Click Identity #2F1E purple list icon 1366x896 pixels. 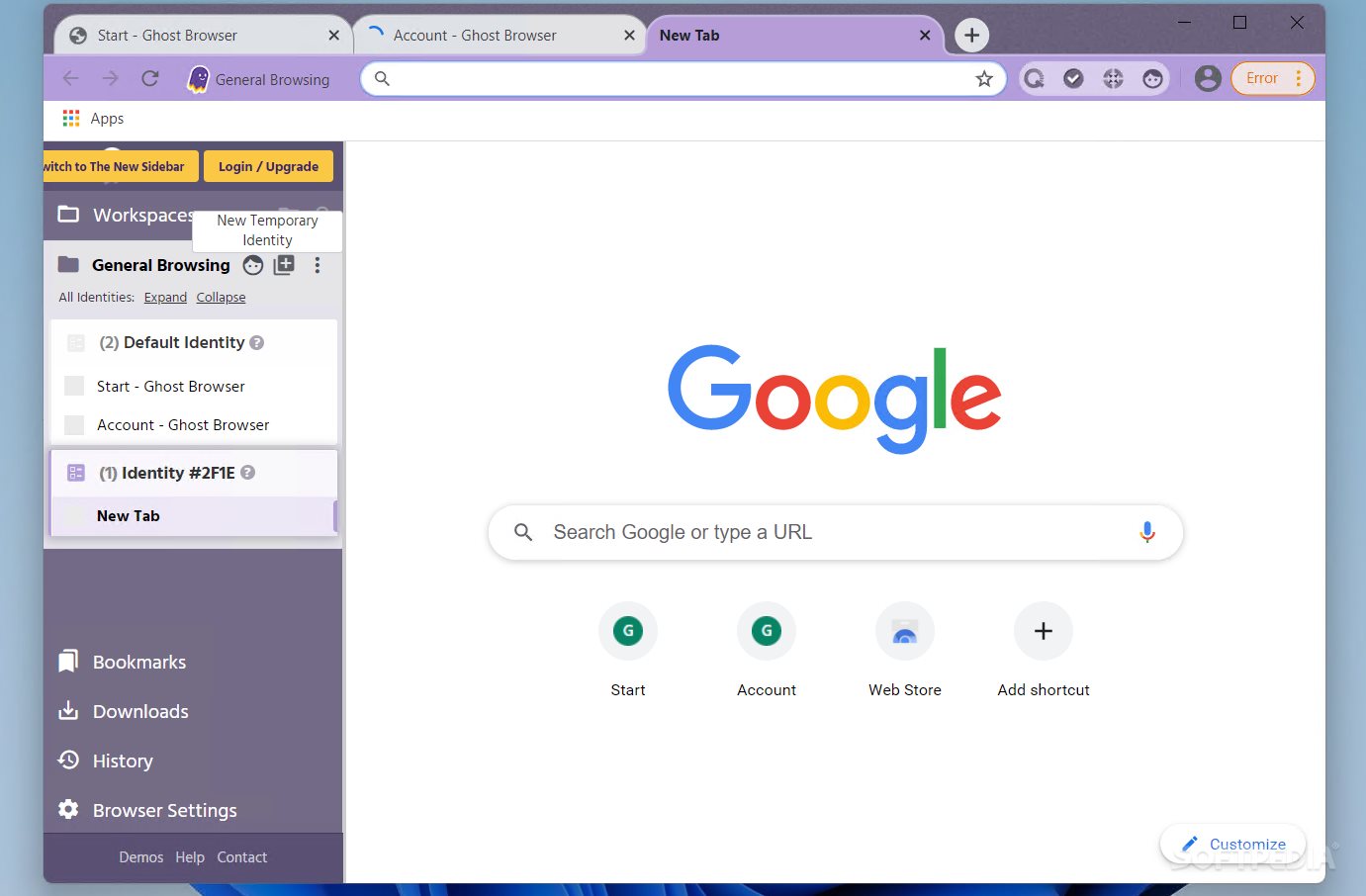pyautogui.click(x=76, y=473)
